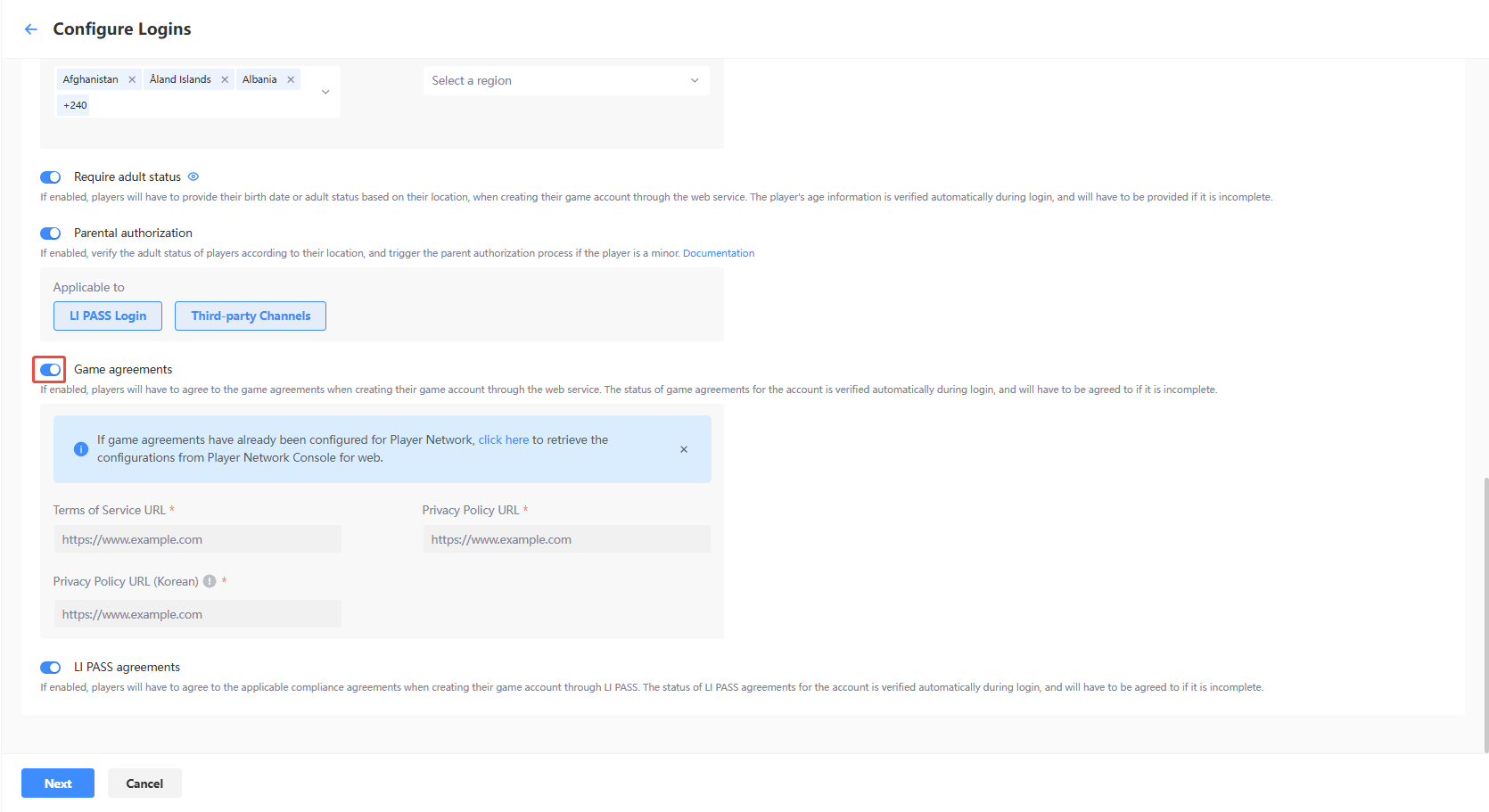Click the back arrow beside Configure Logins
This screenshot has width=1489, height=812.
(31, 29)
